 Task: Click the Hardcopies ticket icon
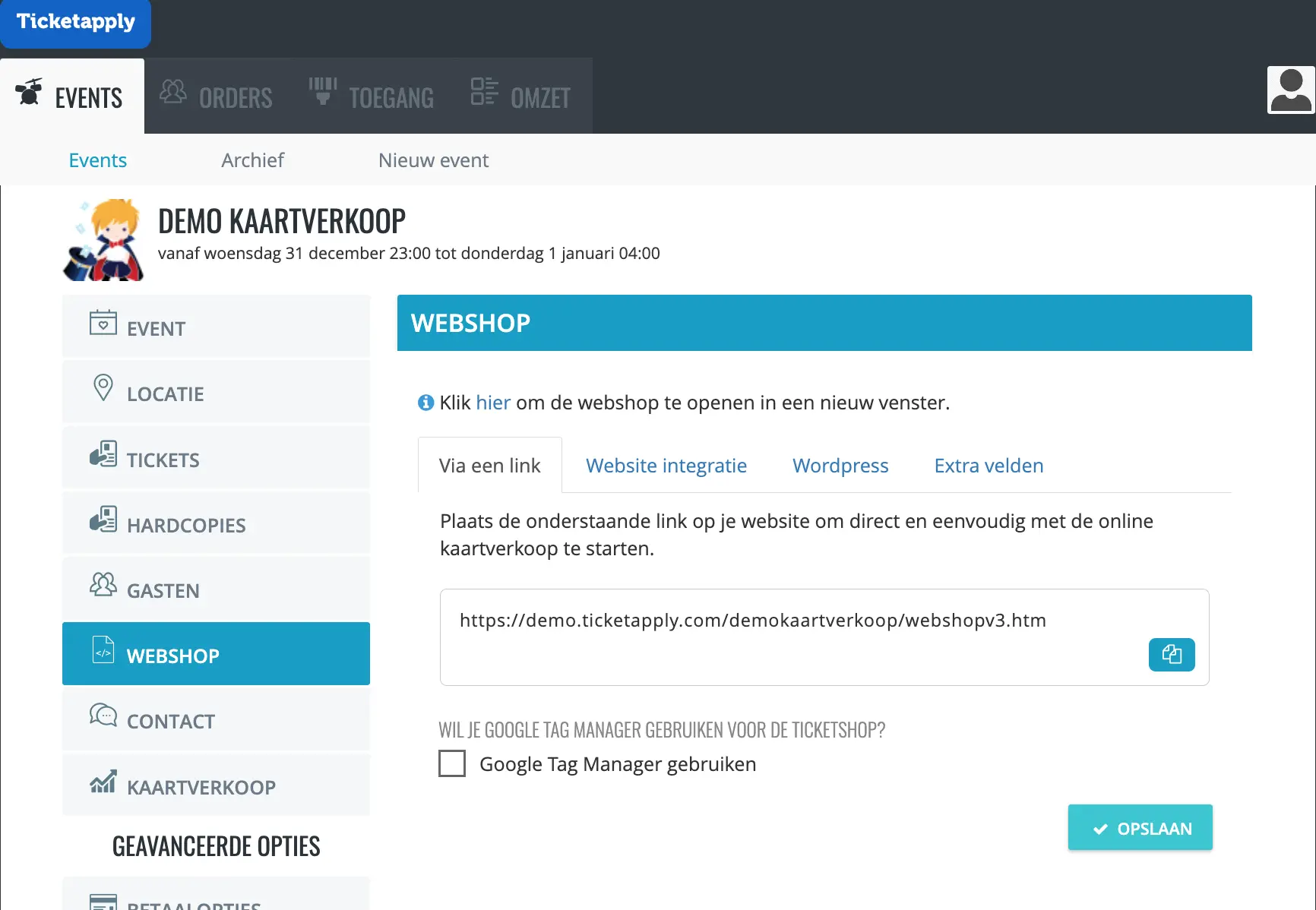point(103,520)
